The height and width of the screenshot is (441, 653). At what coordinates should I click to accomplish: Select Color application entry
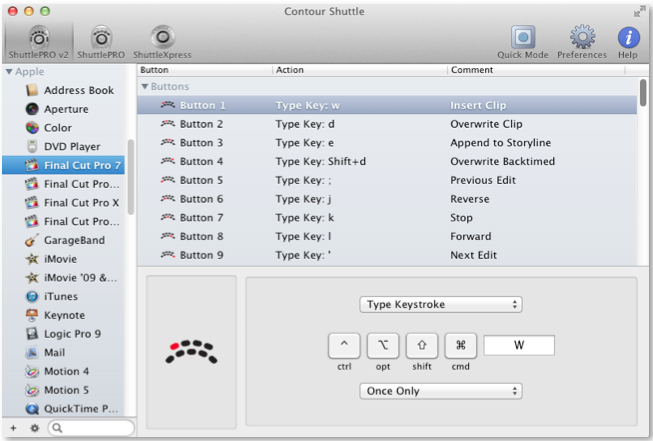coord(65,128)
